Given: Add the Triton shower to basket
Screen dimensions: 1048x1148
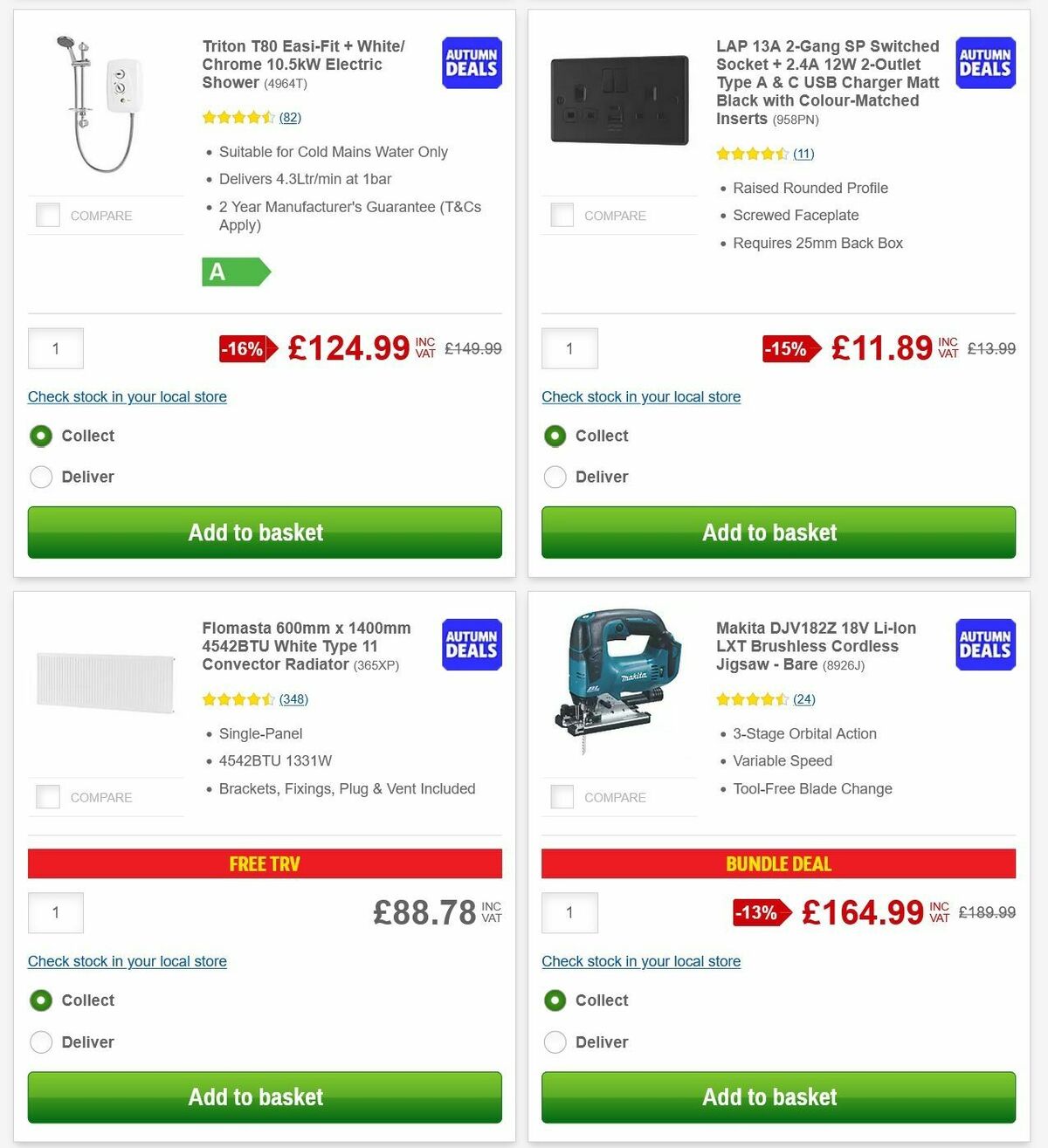Looking at the screenshot, I should click(x=255, y=533).
